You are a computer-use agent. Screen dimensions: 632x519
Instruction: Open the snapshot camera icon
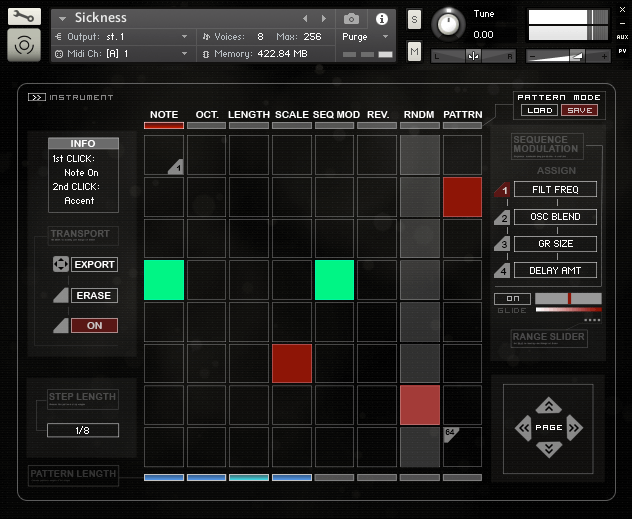[x=351, y=18]
